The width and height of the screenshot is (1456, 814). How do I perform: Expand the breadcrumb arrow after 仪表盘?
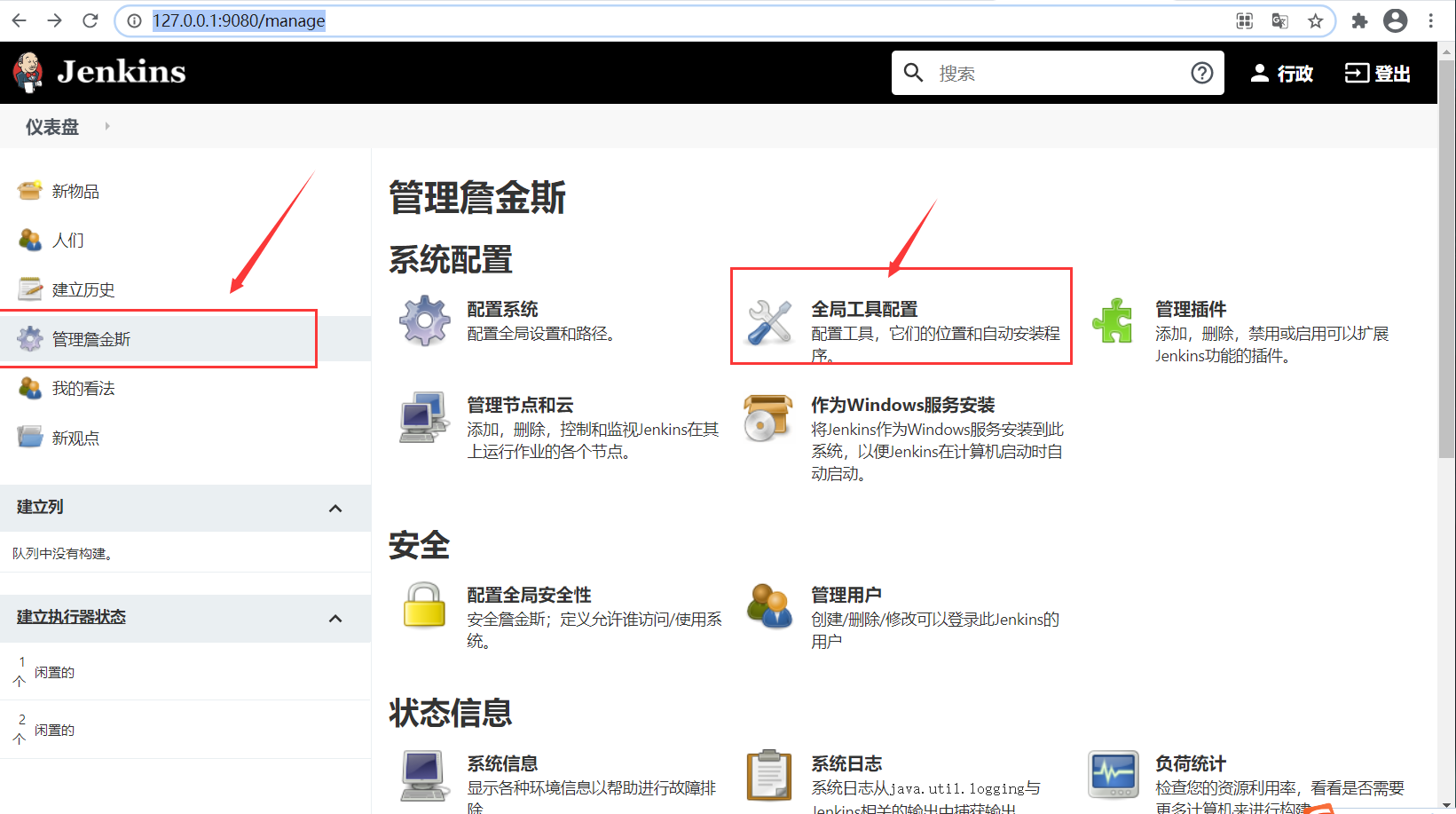107,126
